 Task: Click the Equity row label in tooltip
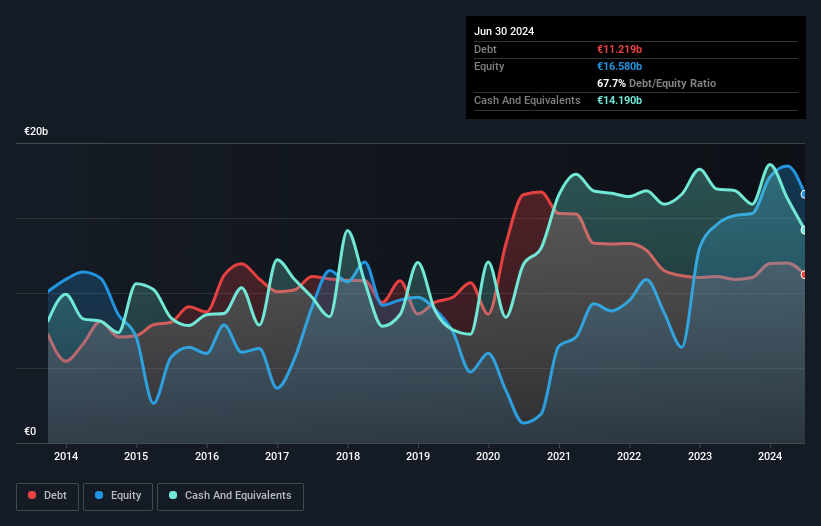pos(489,66)
